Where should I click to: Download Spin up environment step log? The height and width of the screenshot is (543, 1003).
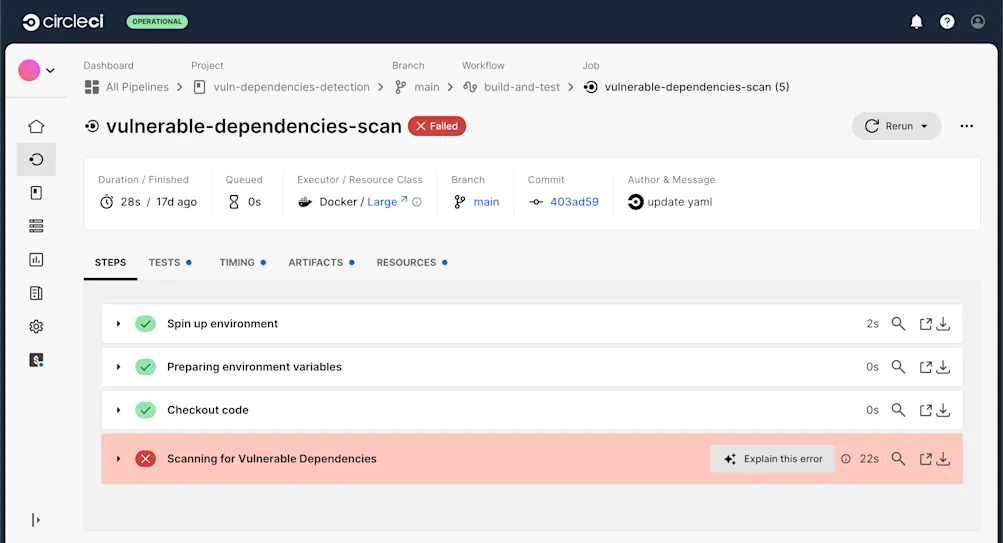(944, 324)
